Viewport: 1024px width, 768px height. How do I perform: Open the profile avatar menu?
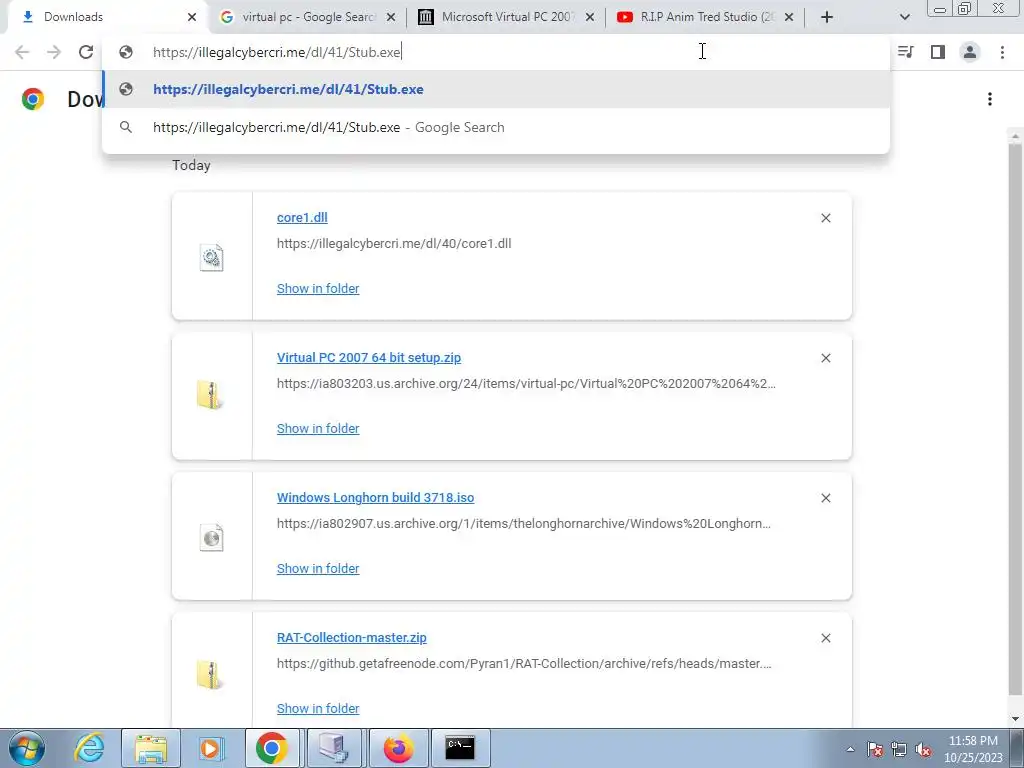click(x=970, y=52)
